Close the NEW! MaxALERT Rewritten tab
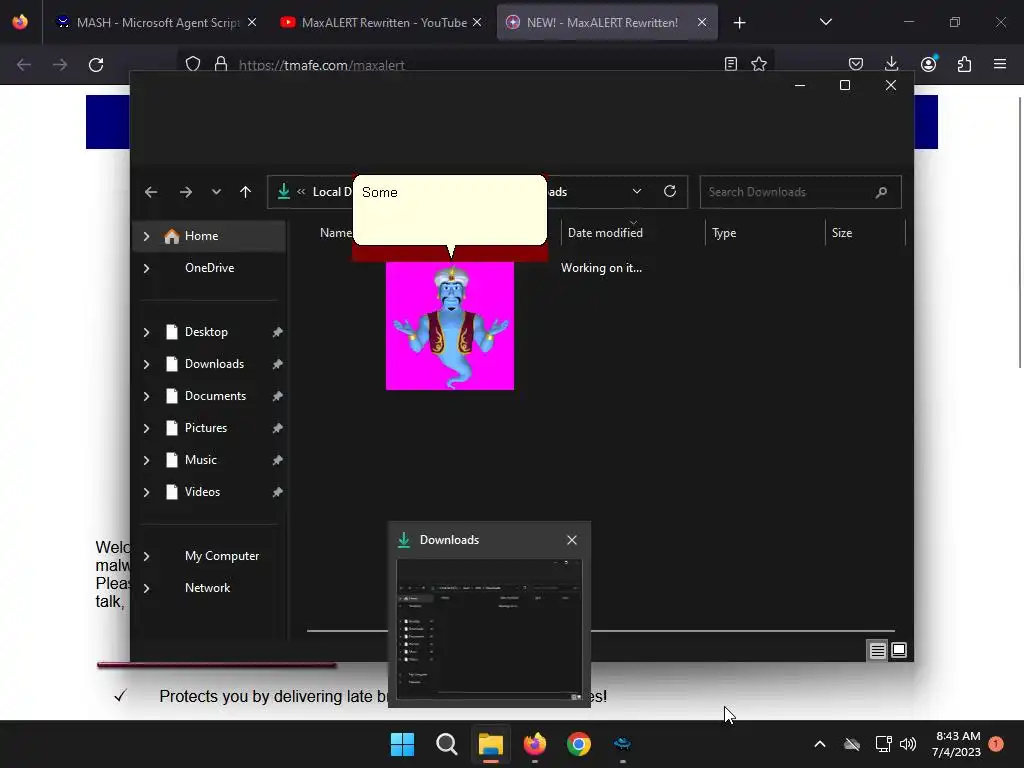1024x768 pixels. [x=702, y=22]
